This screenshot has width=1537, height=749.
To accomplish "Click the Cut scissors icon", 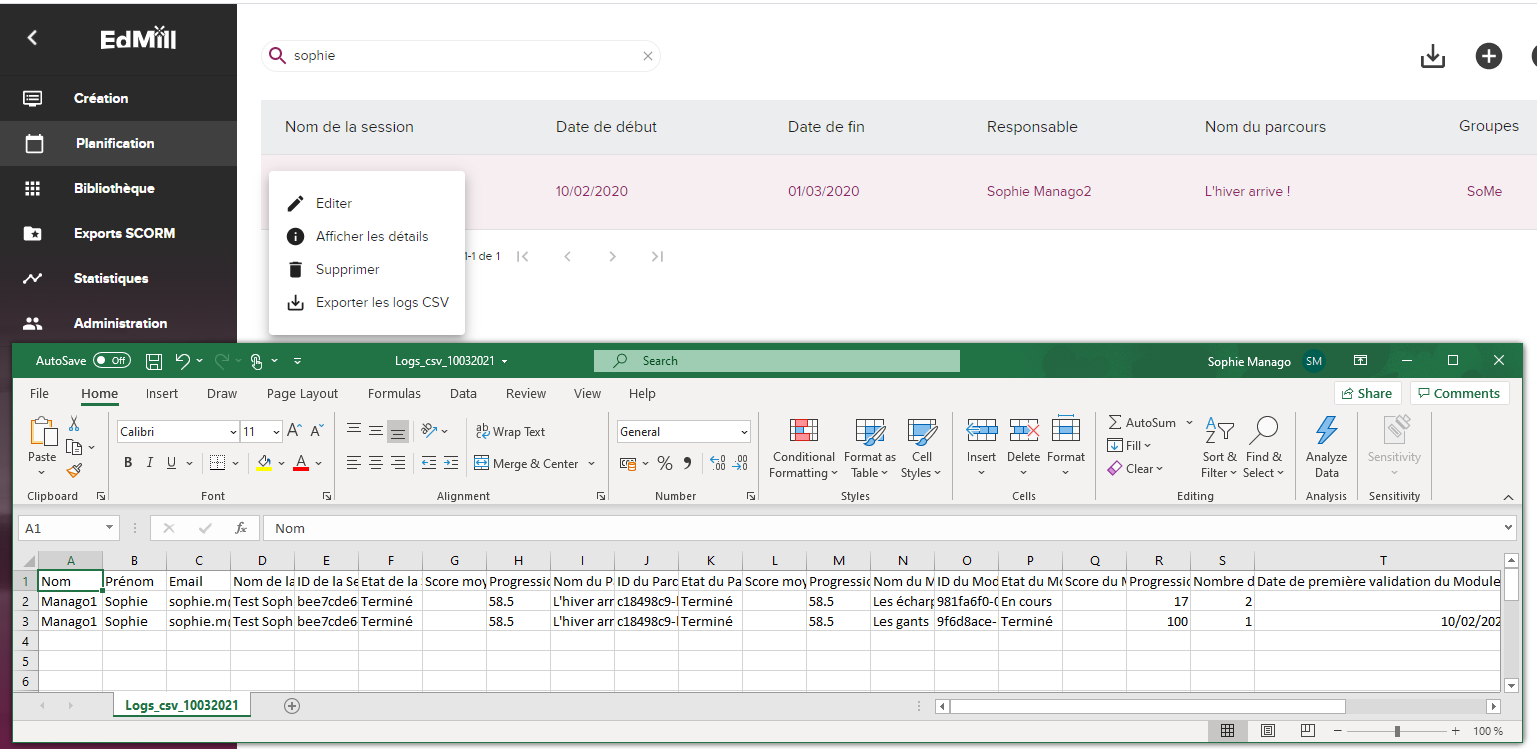I will point(74,424).
